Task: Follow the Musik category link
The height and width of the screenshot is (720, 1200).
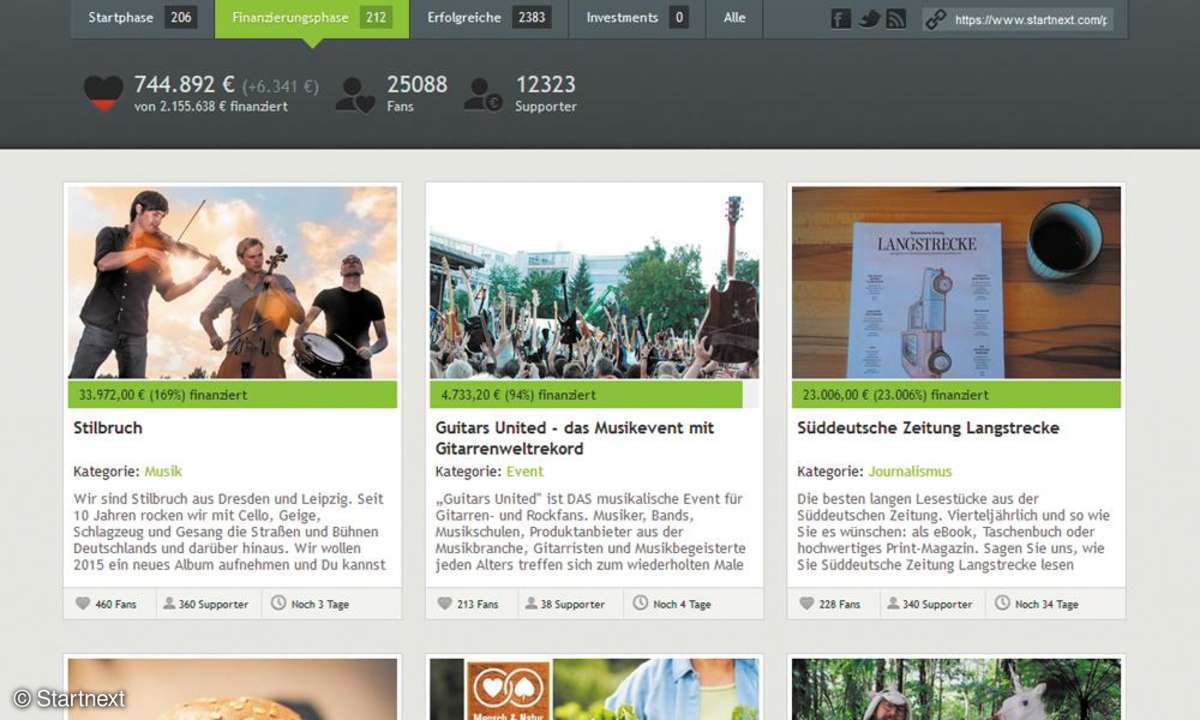Action: (x=163, y=471)
